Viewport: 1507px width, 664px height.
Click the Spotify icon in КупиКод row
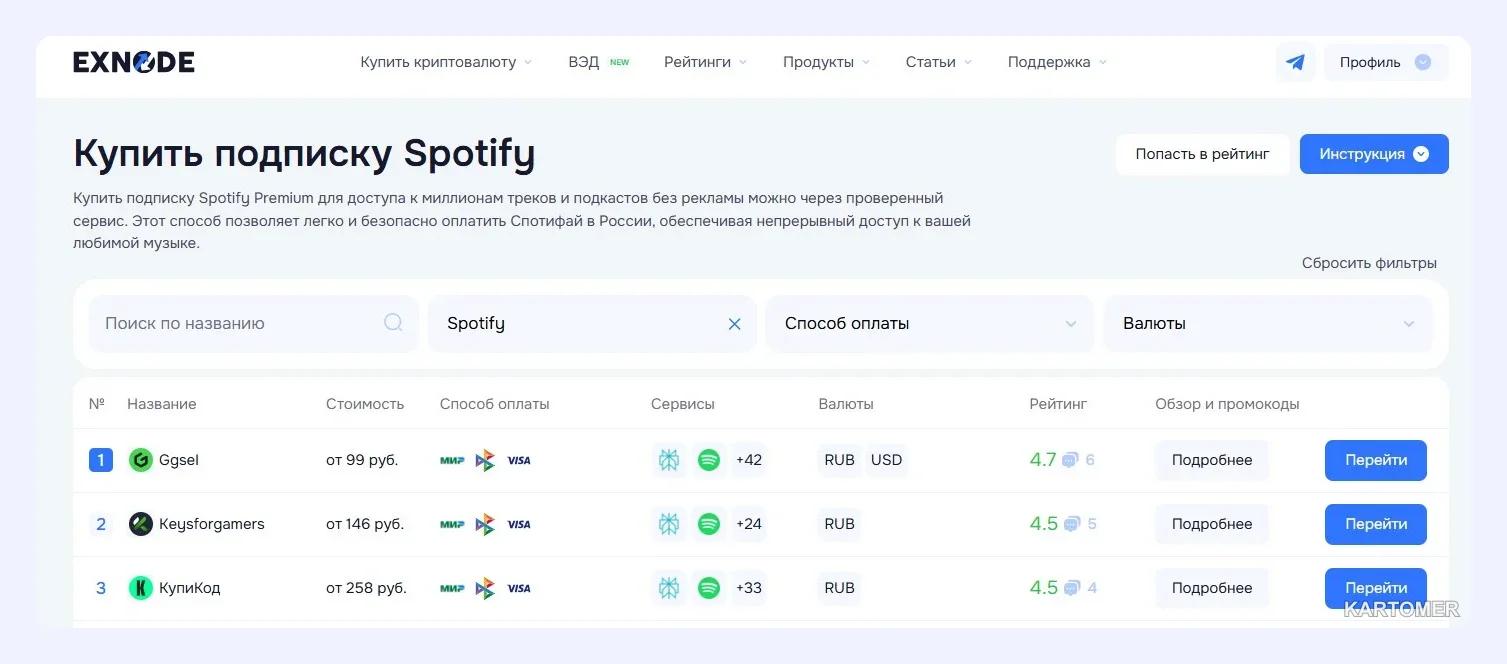pyautogui.click(x=709, y=588)
